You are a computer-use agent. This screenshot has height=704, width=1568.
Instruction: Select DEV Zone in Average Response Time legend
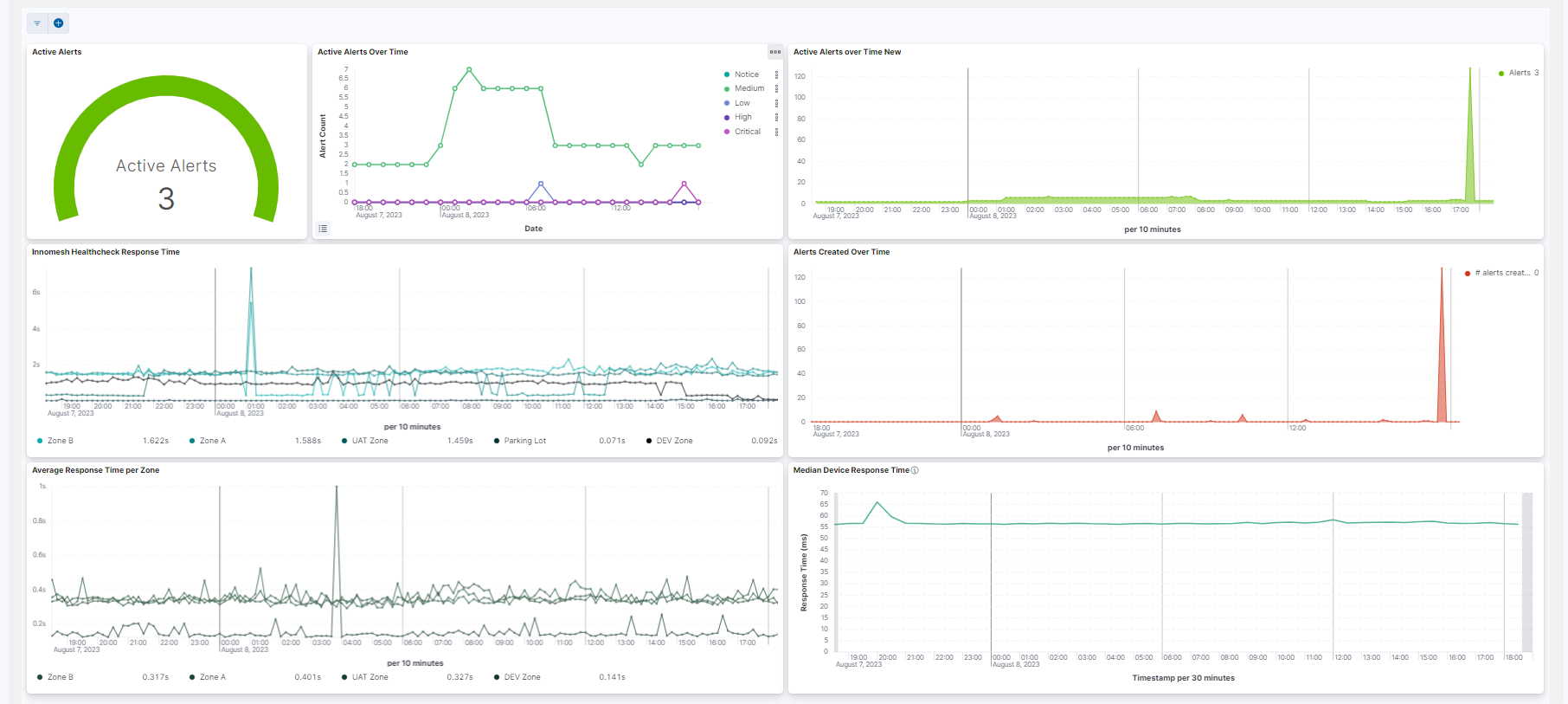pos(522,677)
